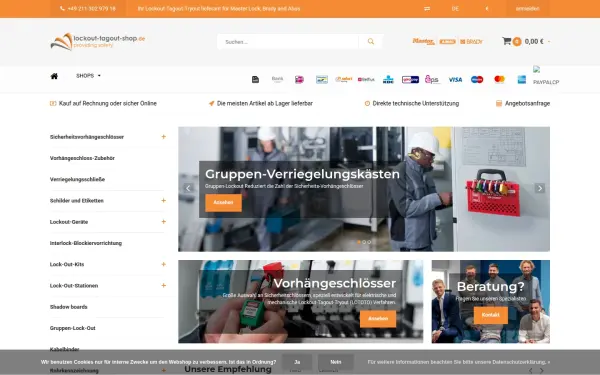Click the Bancontact card payment icon
The width and height of the screenshot is (600, 375).
(322, 80)
